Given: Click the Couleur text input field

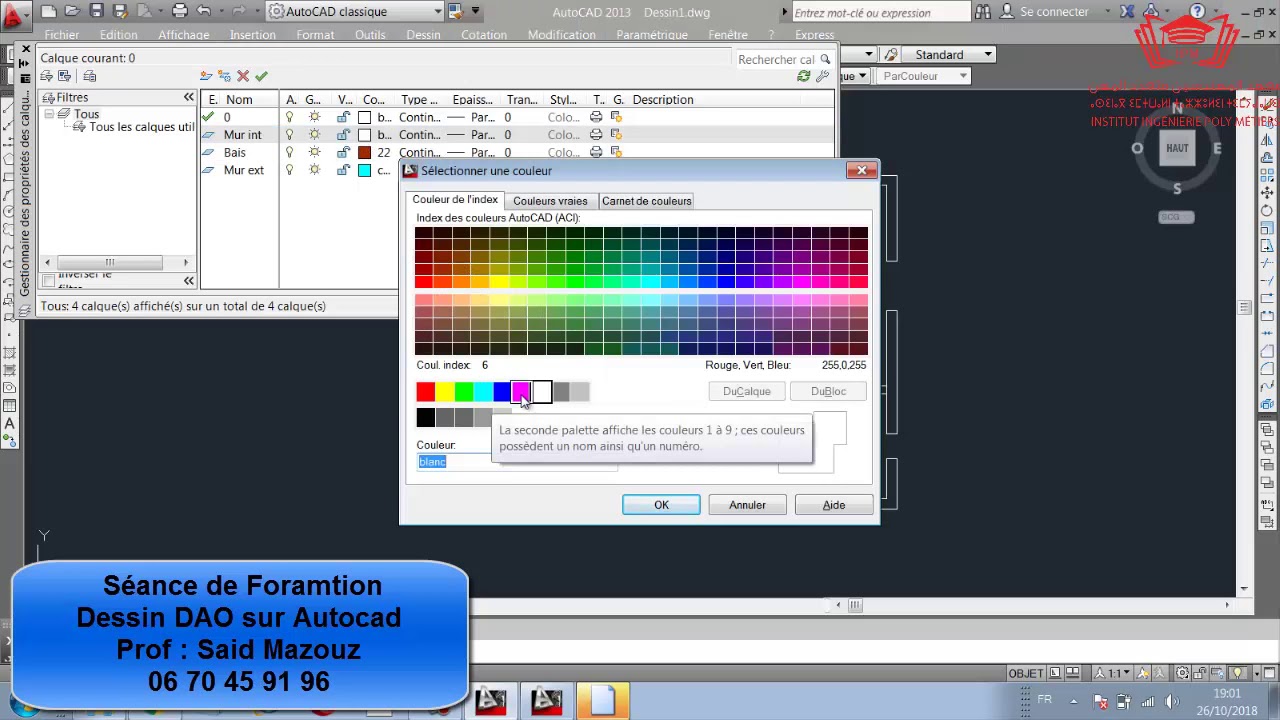Looking at the screenshot, I should click(x=516, y=461).
